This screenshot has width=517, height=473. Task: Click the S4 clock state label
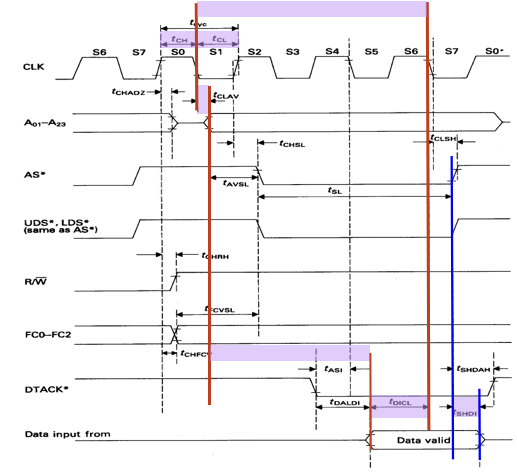tap(332, 51)
